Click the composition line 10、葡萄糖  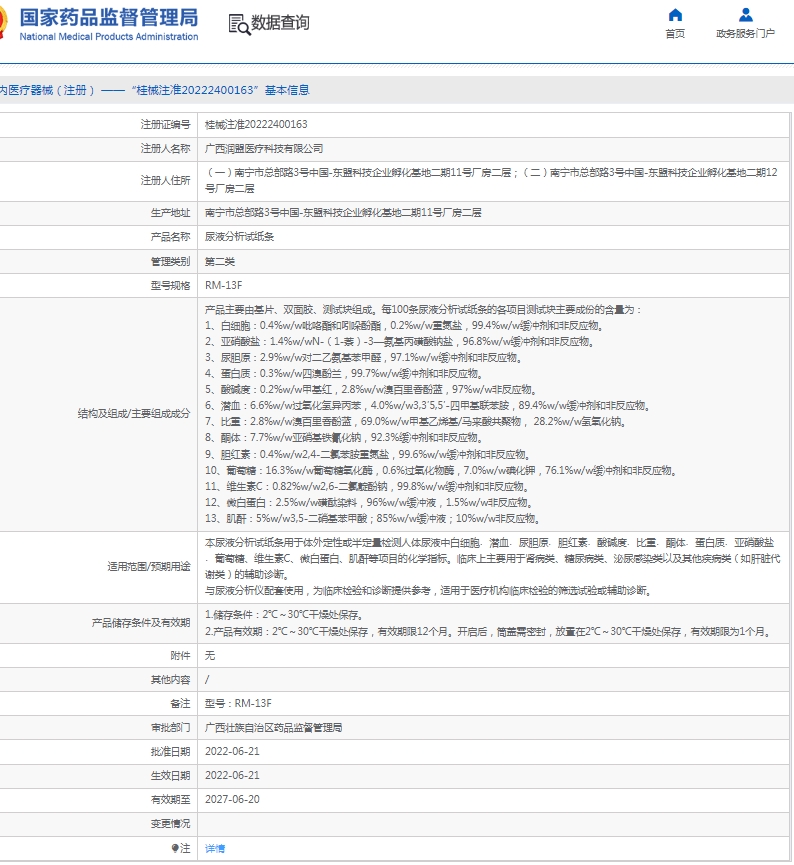[x=442, y=470]
